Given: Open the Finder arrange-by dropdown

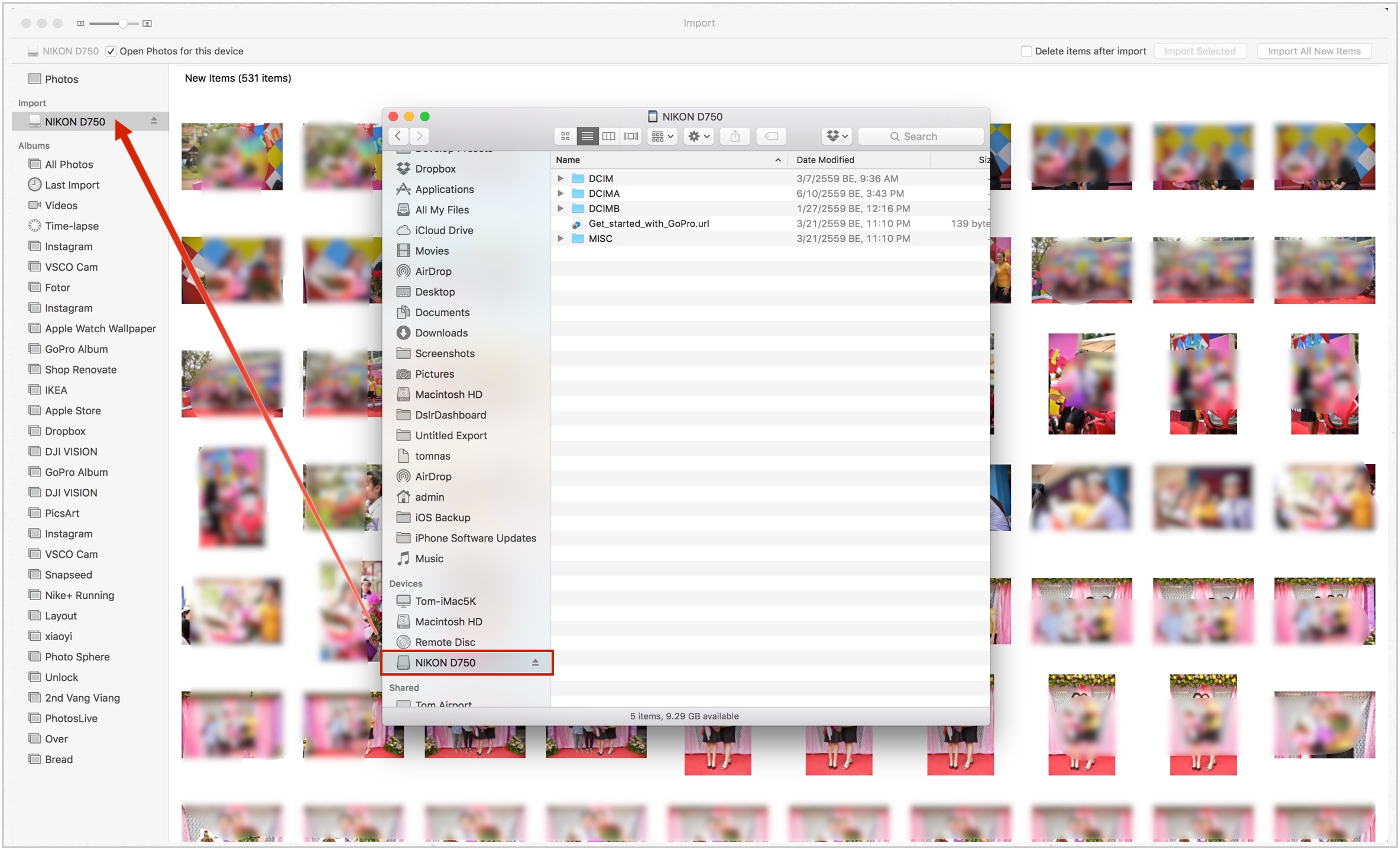Looking at the screenshot, I should pyautogui.click(x=662, y=136).
